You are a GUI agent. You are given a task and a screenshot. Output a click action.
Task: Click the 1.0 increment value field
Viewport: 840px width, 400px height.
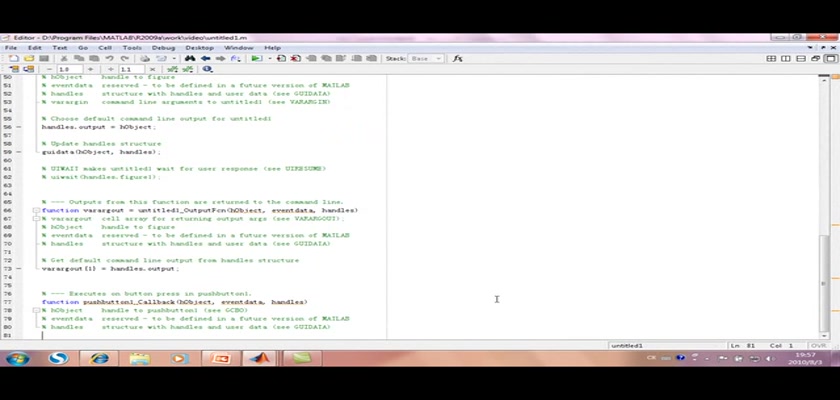70,69
